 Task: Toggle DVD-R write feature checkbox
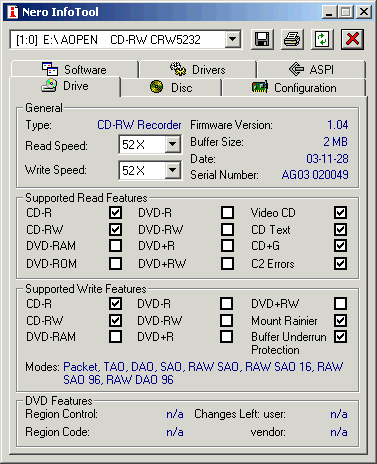(226, 303)
